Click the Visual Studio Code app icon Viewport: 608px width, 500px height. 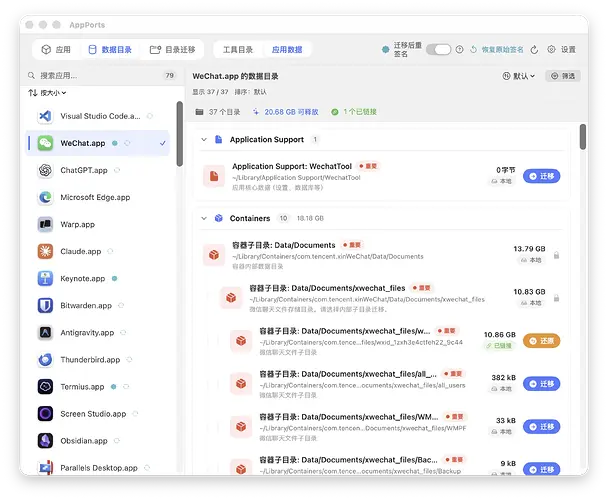click(x=45, y=116)
